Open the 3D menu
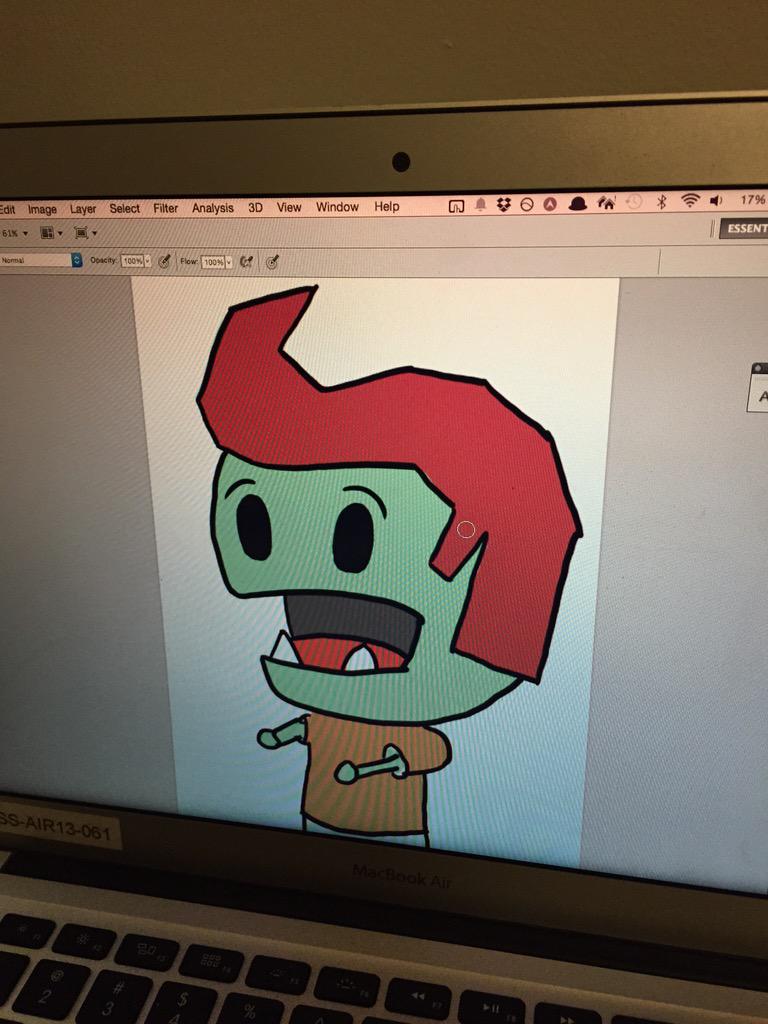The image size is (768, 1024). click(255, 207)
